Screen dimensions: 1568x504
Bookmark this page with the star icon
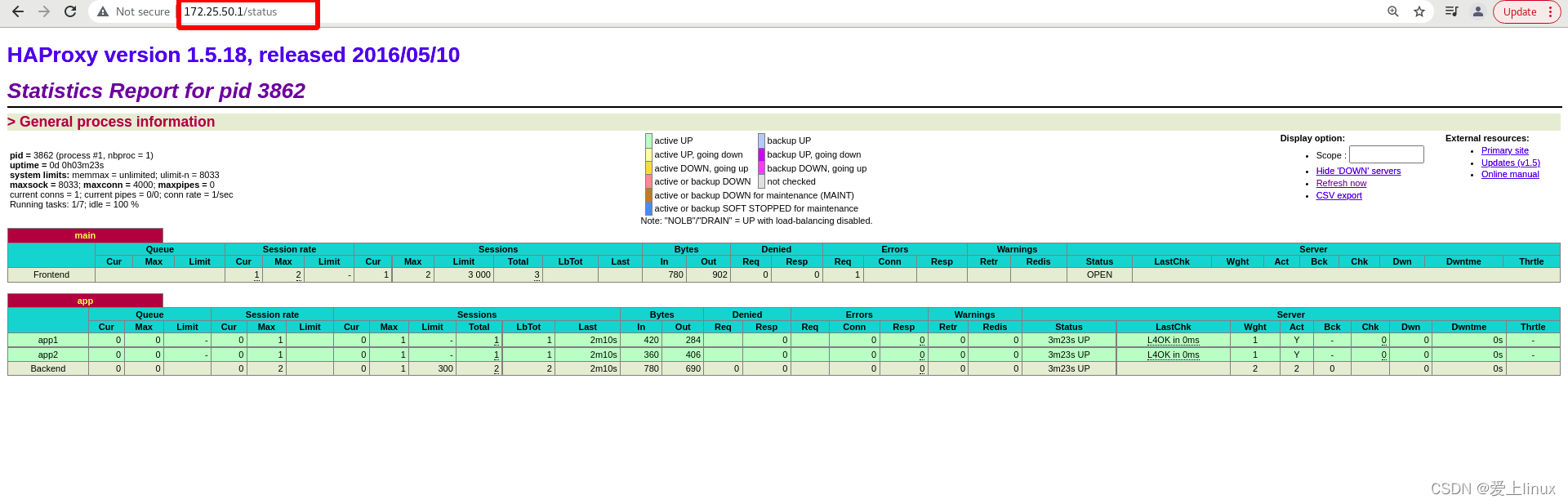pyautogui.click(x=1419, y=11)
